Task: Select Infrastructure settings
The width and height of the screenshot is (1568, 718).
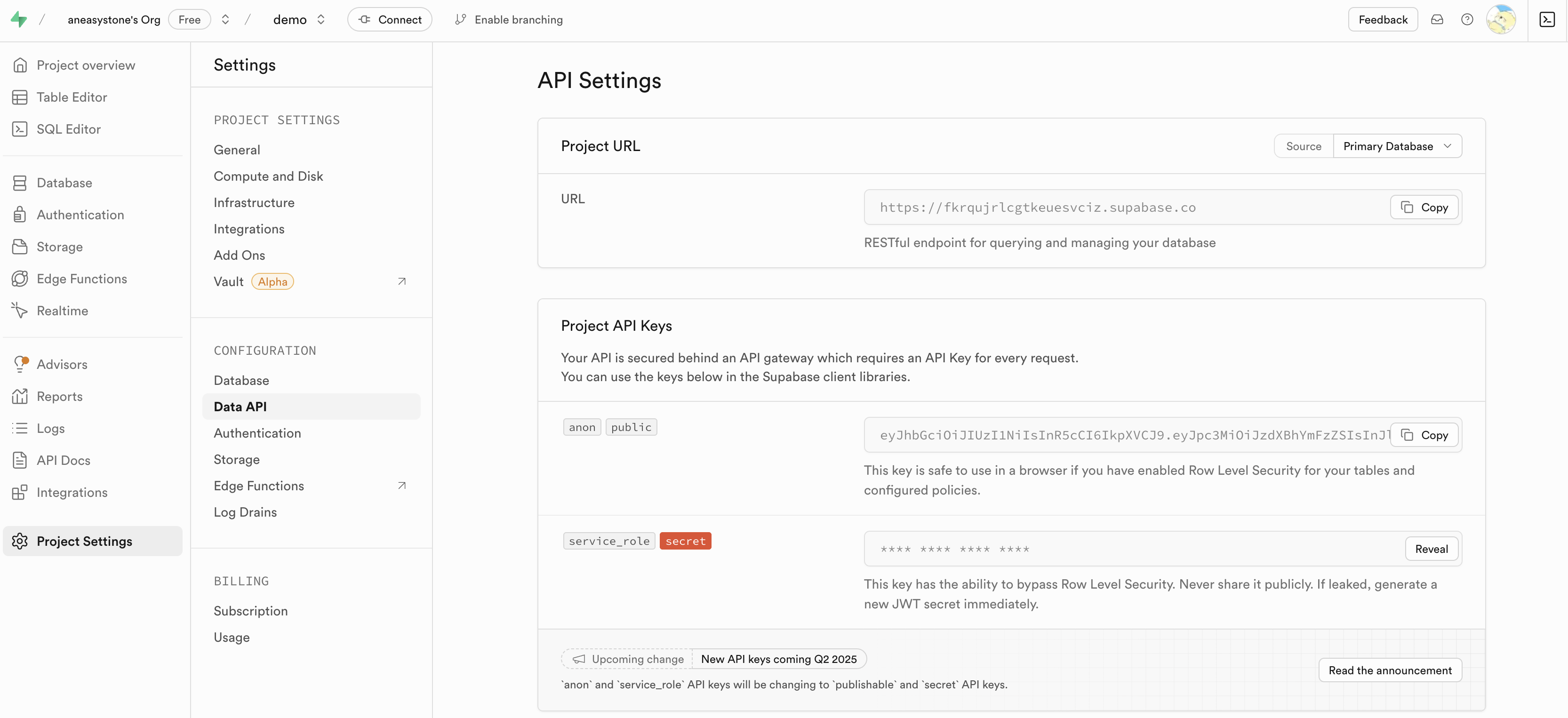Action: tap(254, 203)
